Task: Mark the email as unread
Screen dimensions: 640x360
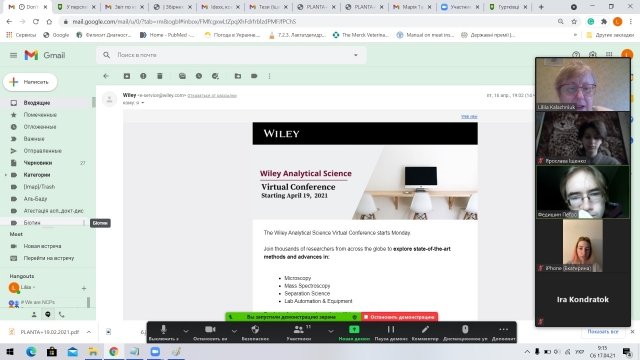Action: 182,76
